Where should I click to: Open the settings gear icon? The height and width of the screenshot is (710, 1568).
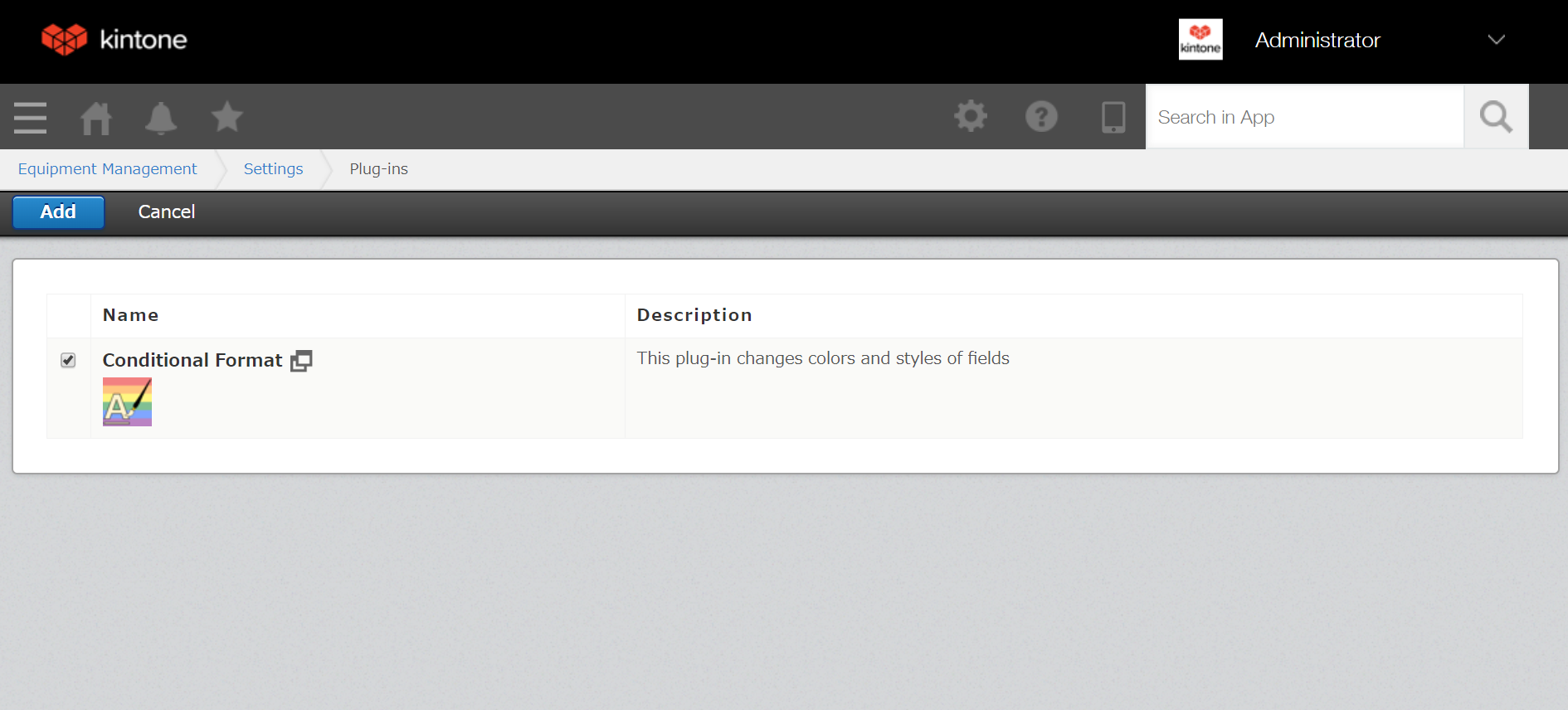[x=971, y=117]
